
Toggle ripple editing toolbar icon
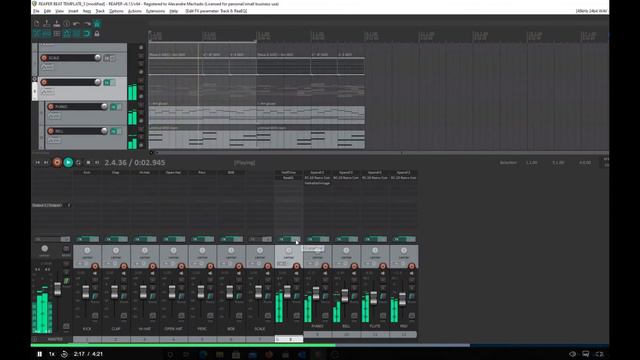57,33
